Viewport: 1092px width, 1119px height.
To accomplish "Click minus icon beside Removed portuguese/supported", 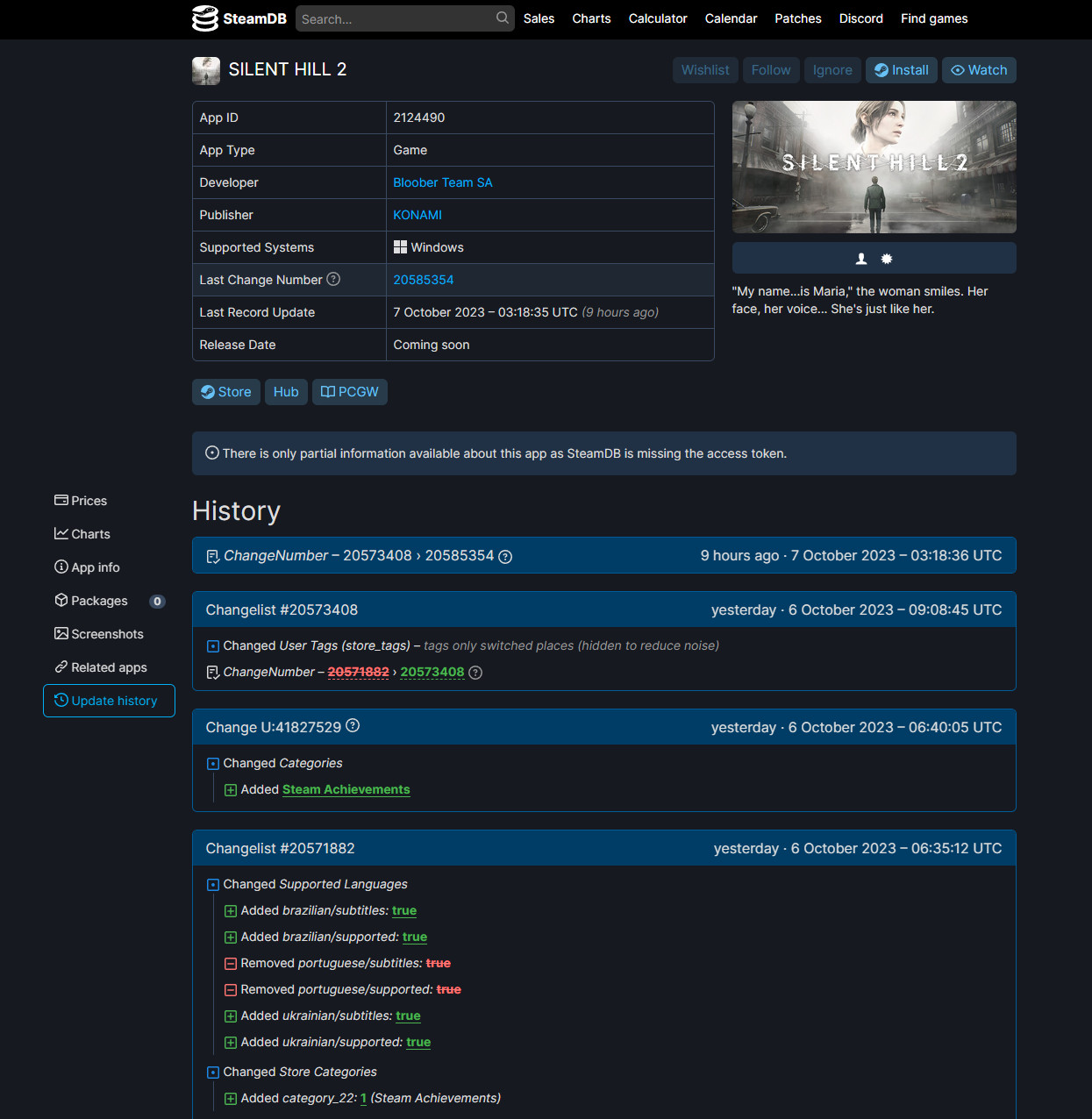I will pyautogui.click(x=231, y=990).
